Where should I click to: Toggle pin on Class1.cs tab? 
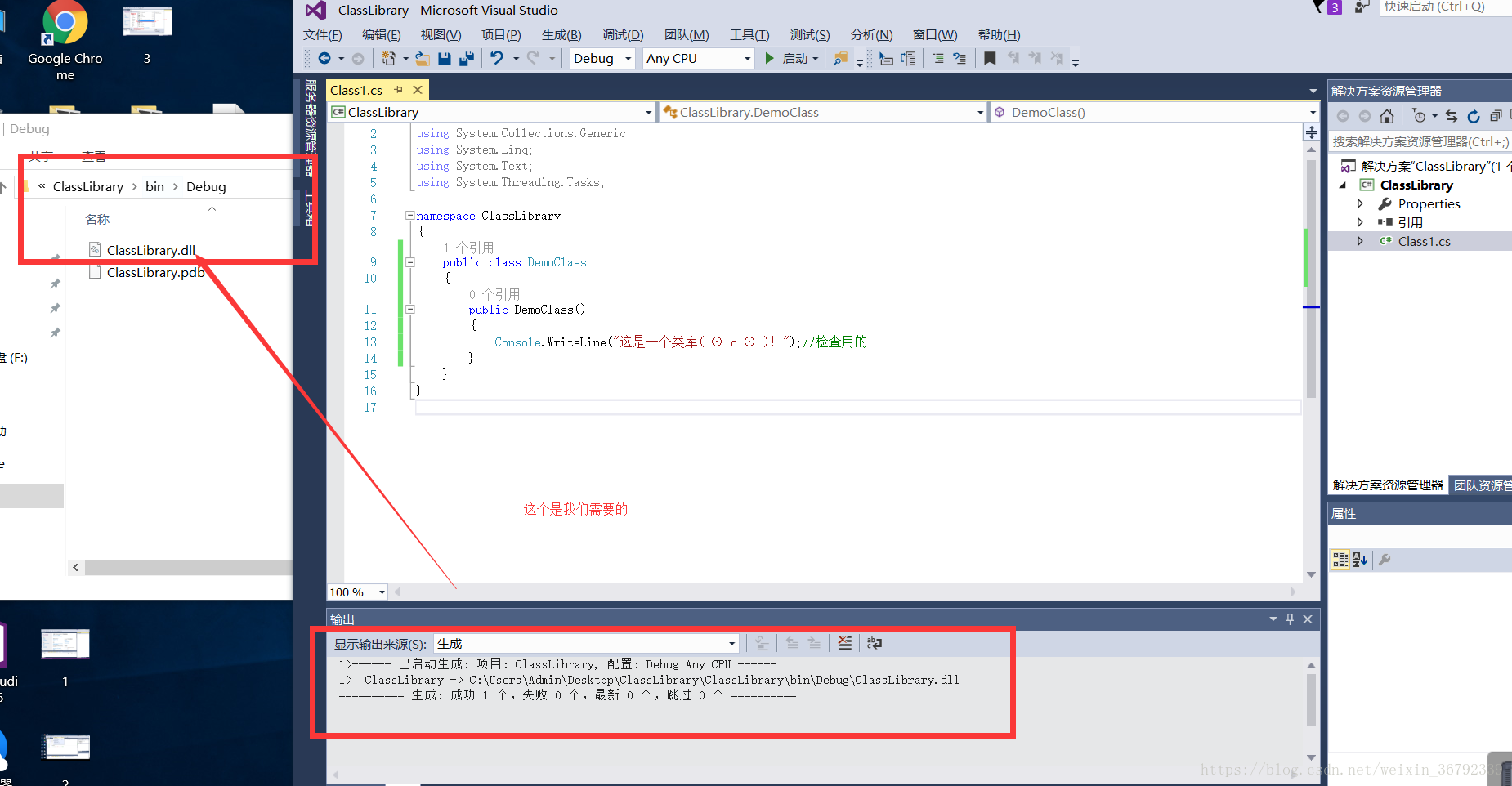point(398,90)
